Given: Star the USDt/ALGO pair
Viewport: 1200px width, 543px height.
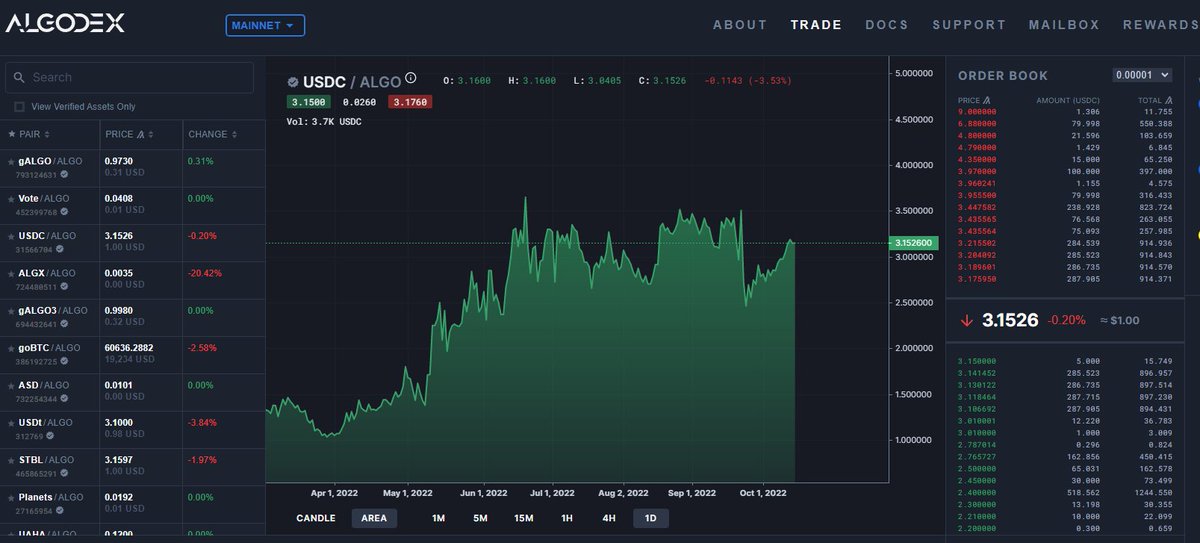Looking at the screenshot, I should pos(11,423).
